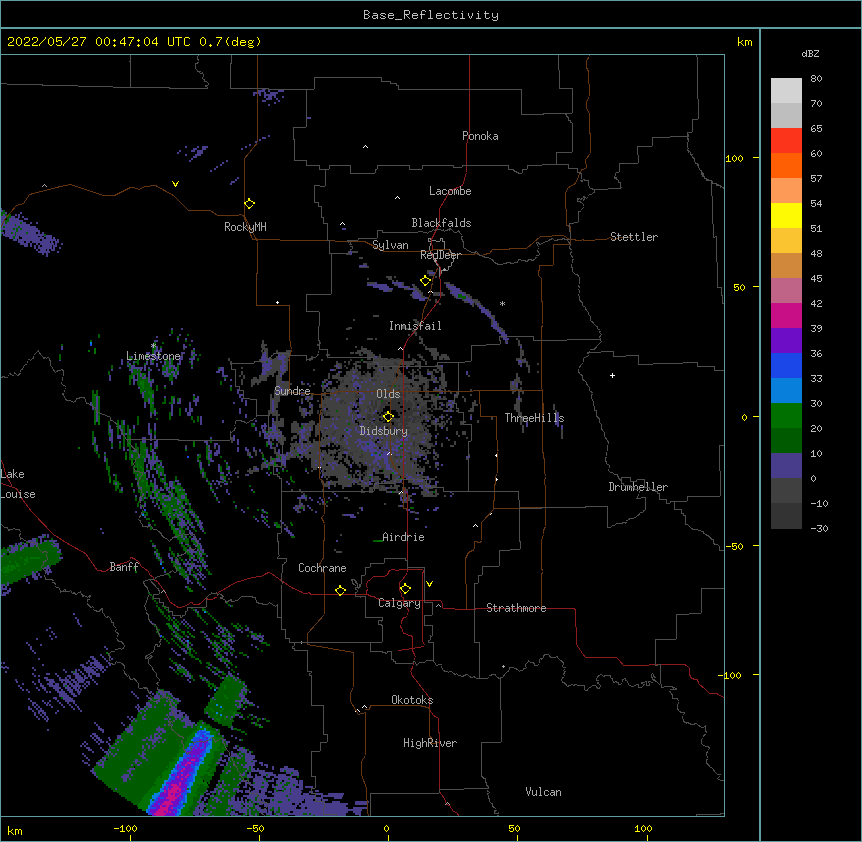862x842 pixels.
Task: Click the Limestone label
Action: tap(153, 356)
